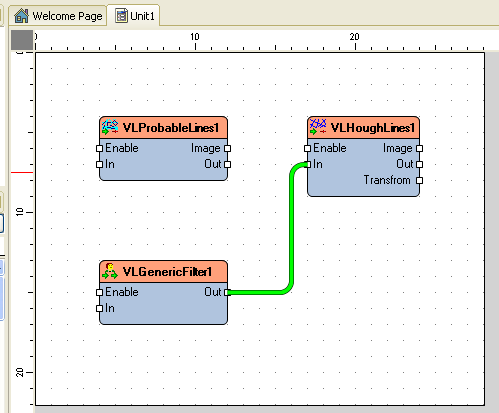Viewport: 499px width, 413px height.
Task: Click the Enable pin of VLGenericFilter1
Action: (x=99, y=292)
